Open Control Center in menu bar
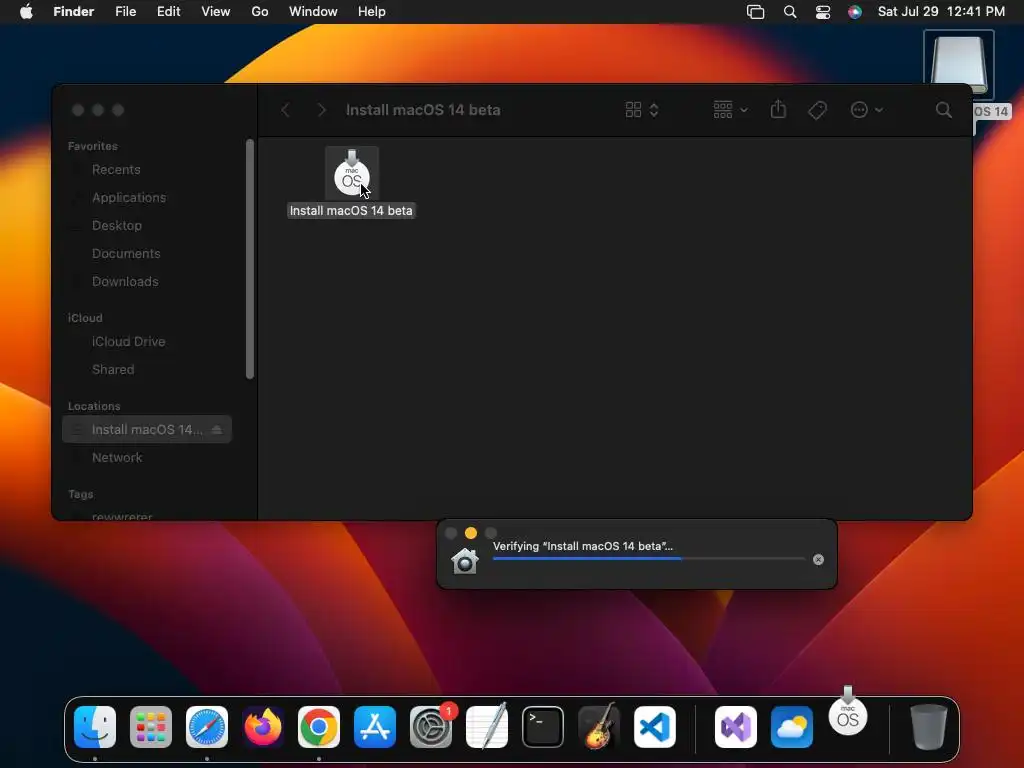 (x=823, y=12)
